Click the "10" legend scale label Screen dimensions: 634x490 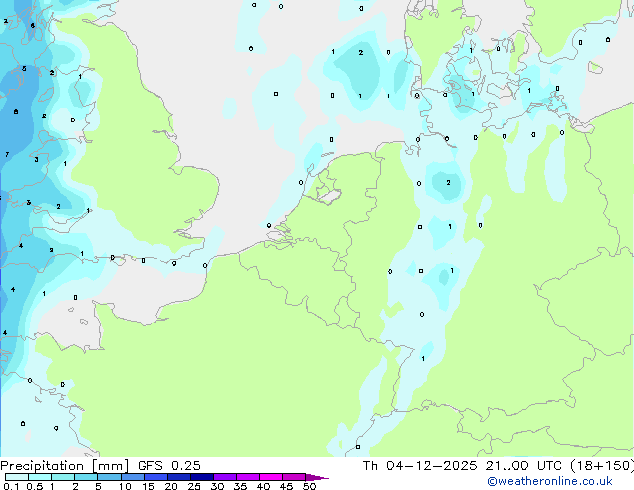[125, 486]
